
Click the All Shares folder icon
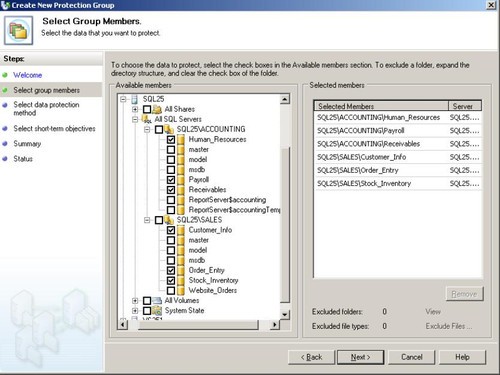coord(157,109)
